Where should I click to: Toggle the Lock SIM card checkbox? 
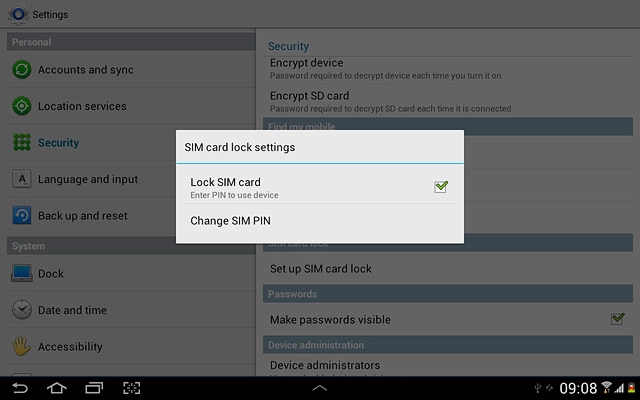click(x=441, y=187)
